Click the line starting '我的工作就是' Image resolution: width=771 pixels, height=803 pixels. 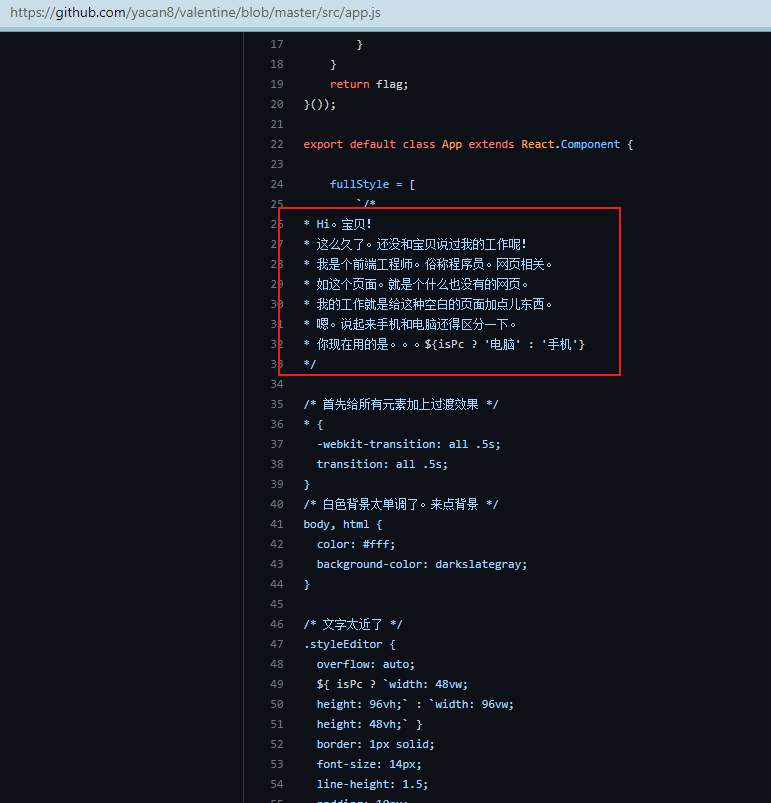[428, 304]
